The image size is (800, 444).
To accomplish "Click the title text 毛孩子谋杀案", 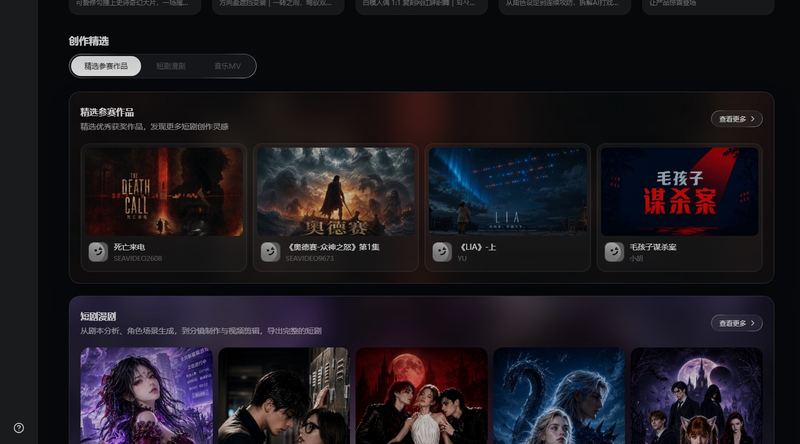I will click(653, 247).
